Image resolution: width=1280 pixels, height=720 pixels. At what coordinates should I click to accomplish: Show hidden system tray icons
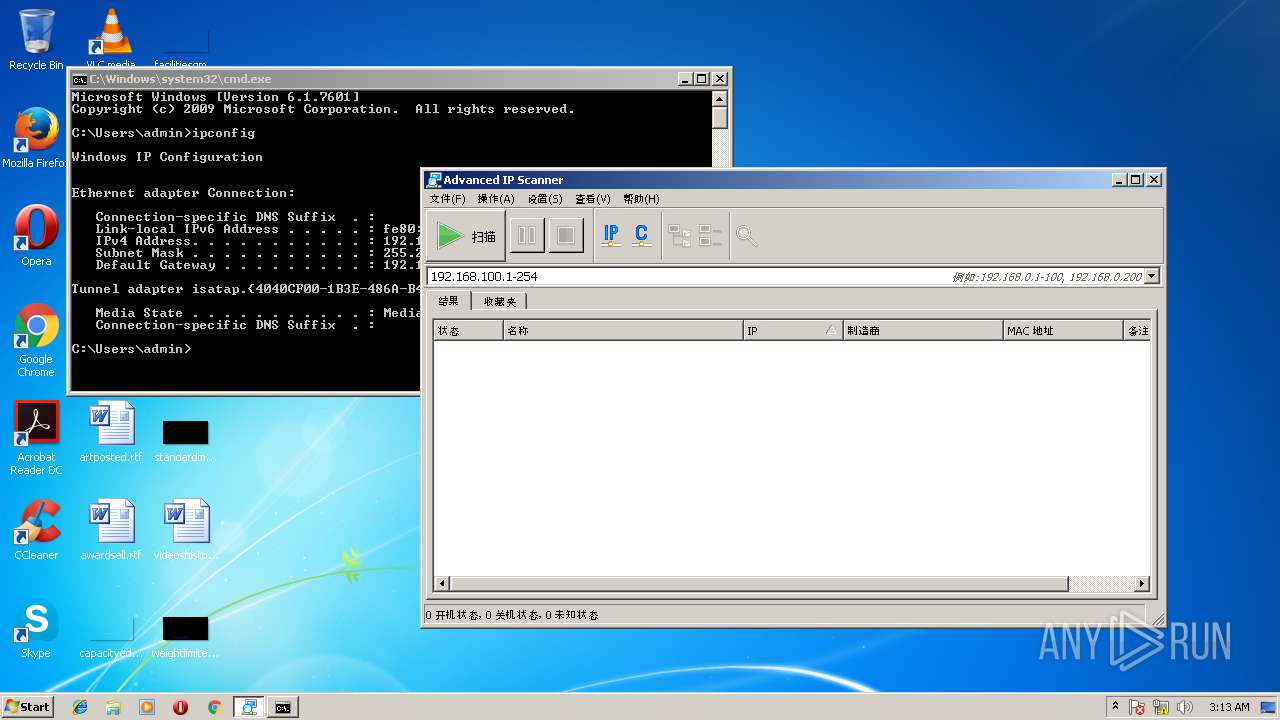[x=1115, y=706]
